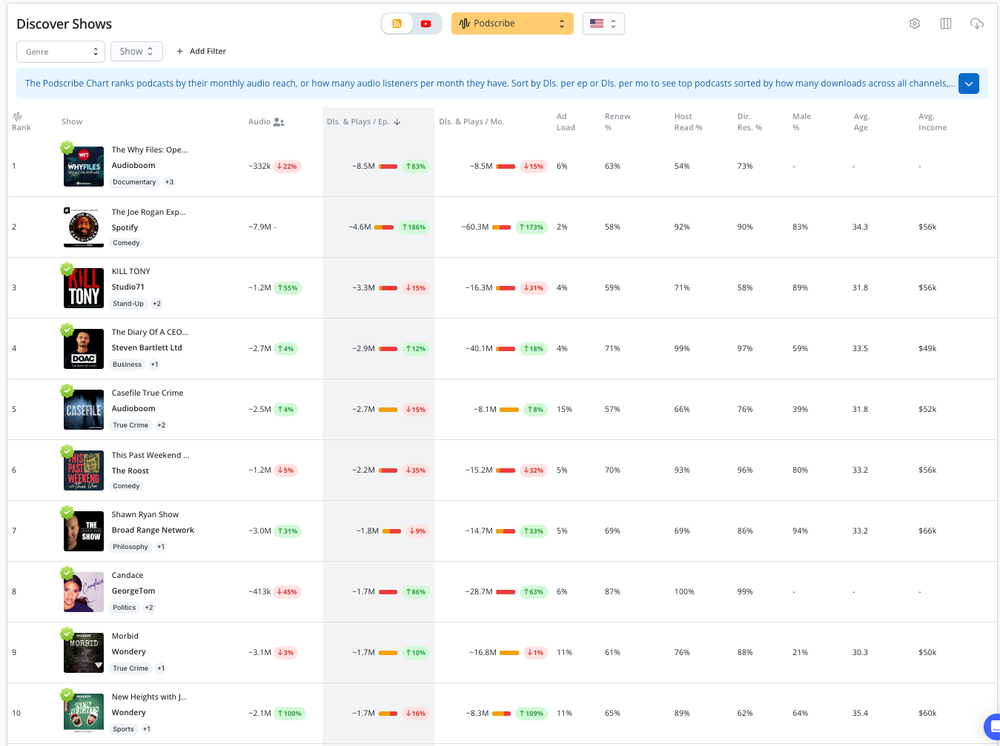1000x746 pixels.
Task: Click the Shawn Ryan Show artwork
Action: pyautogui.click(x=84, y=531)
